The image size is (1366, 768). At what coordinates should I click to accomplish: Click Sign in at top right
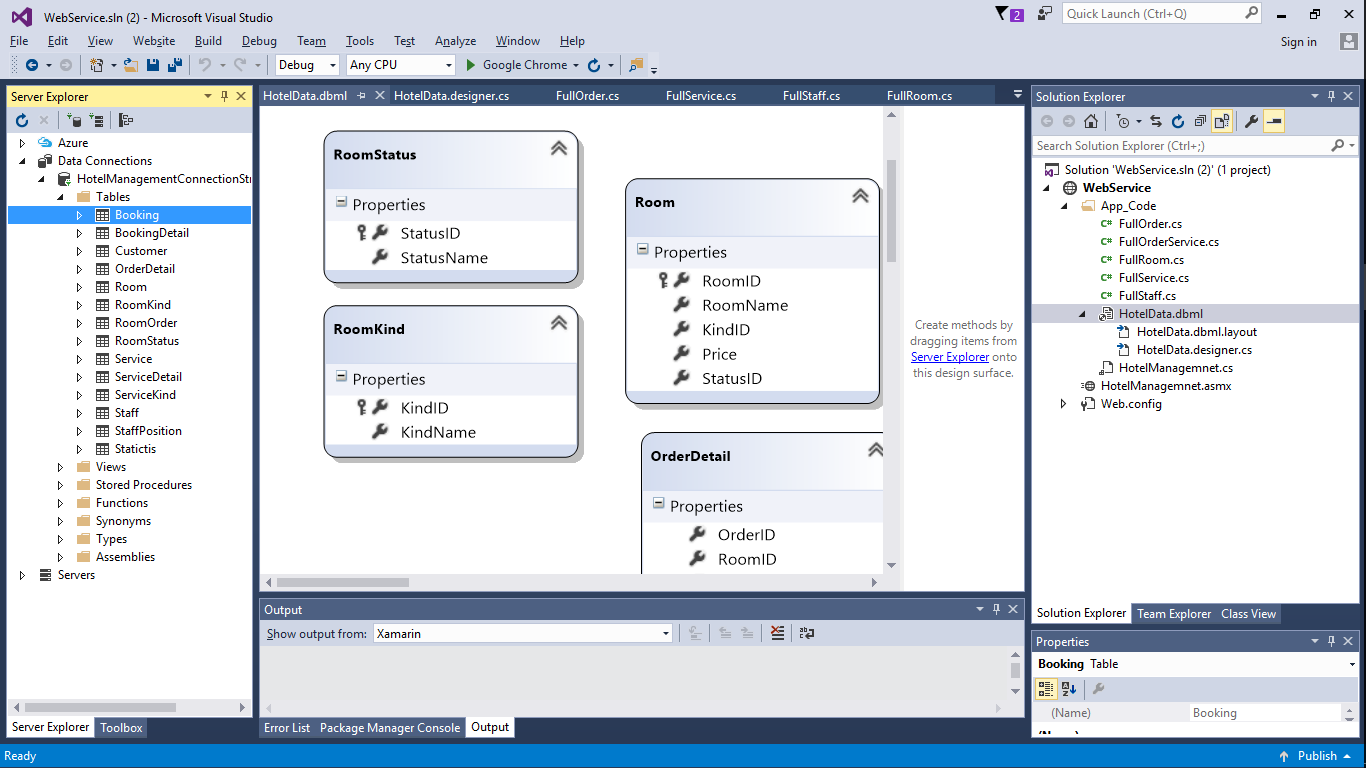pos(1299,42)
